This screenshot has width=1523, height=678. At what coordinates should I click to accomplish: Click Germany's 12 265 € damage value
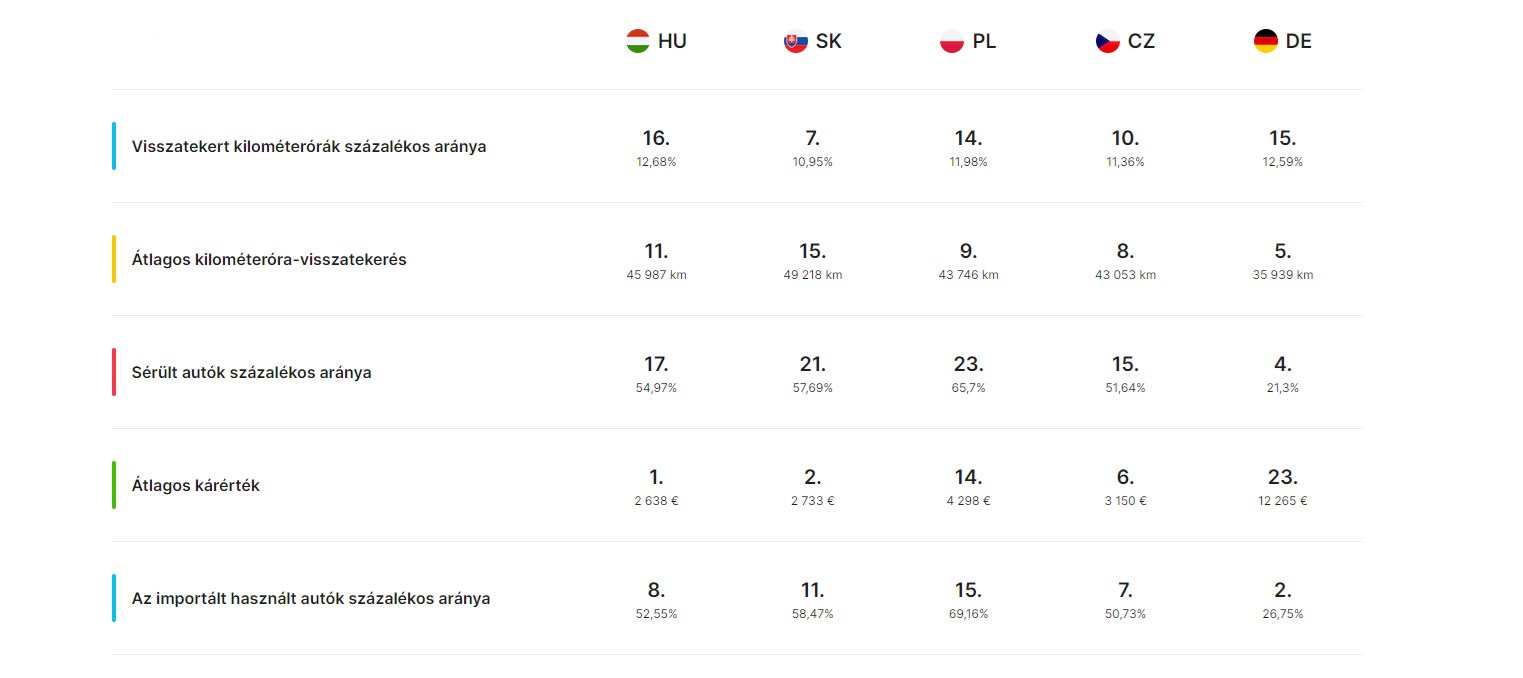tap(1283, 501)
